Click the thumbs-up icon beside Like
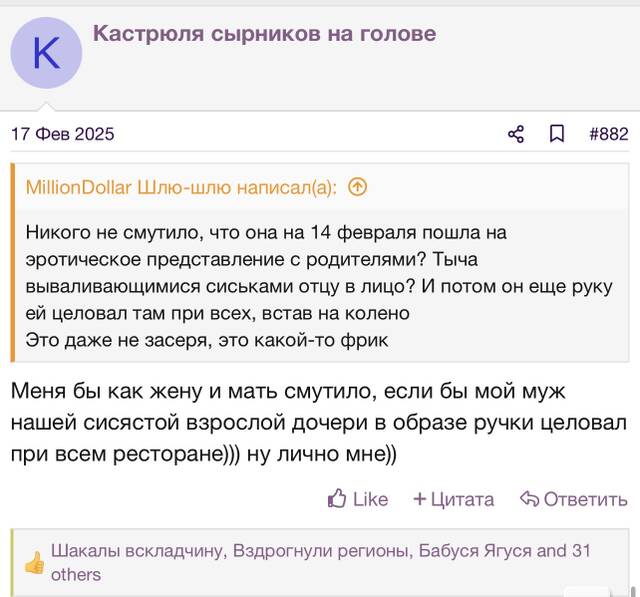Viewport: 640px width, 597px height. point(337,498)
